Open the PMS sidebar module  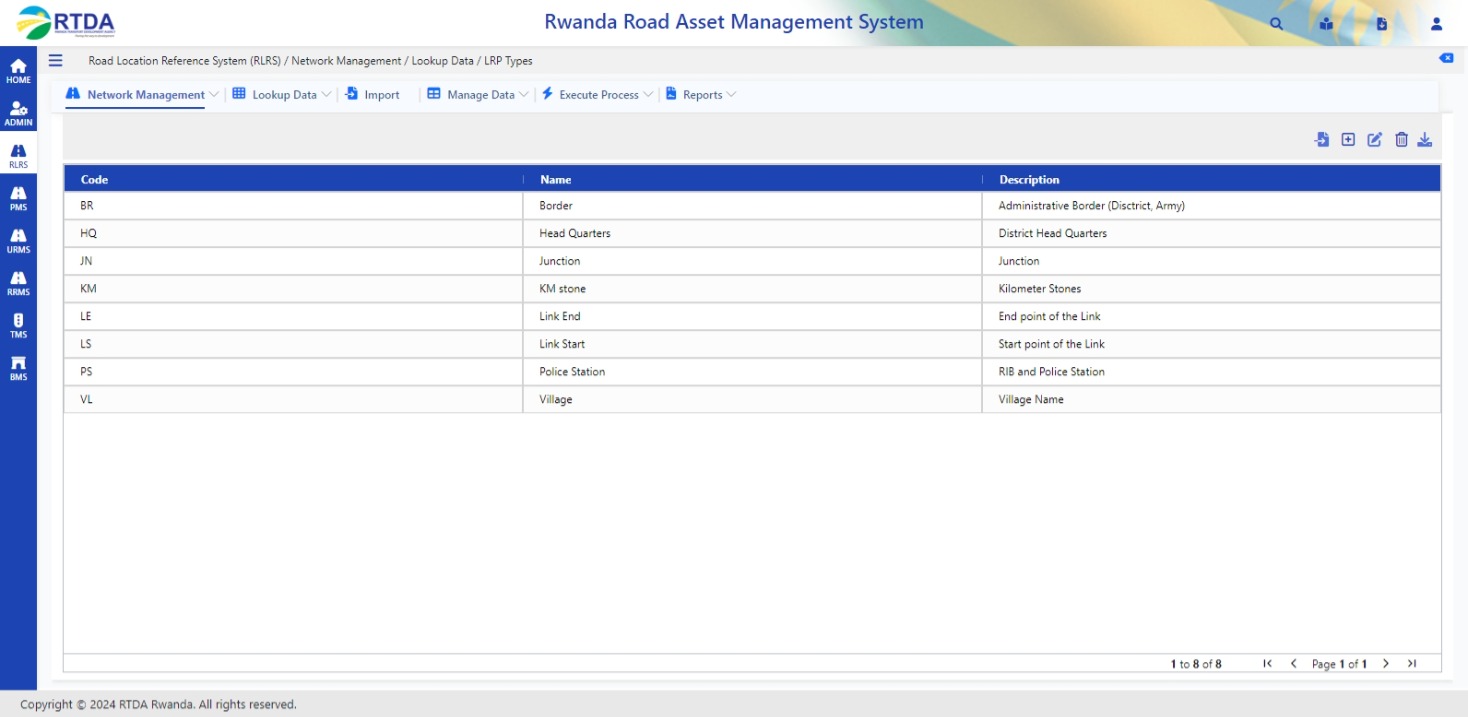18,198
